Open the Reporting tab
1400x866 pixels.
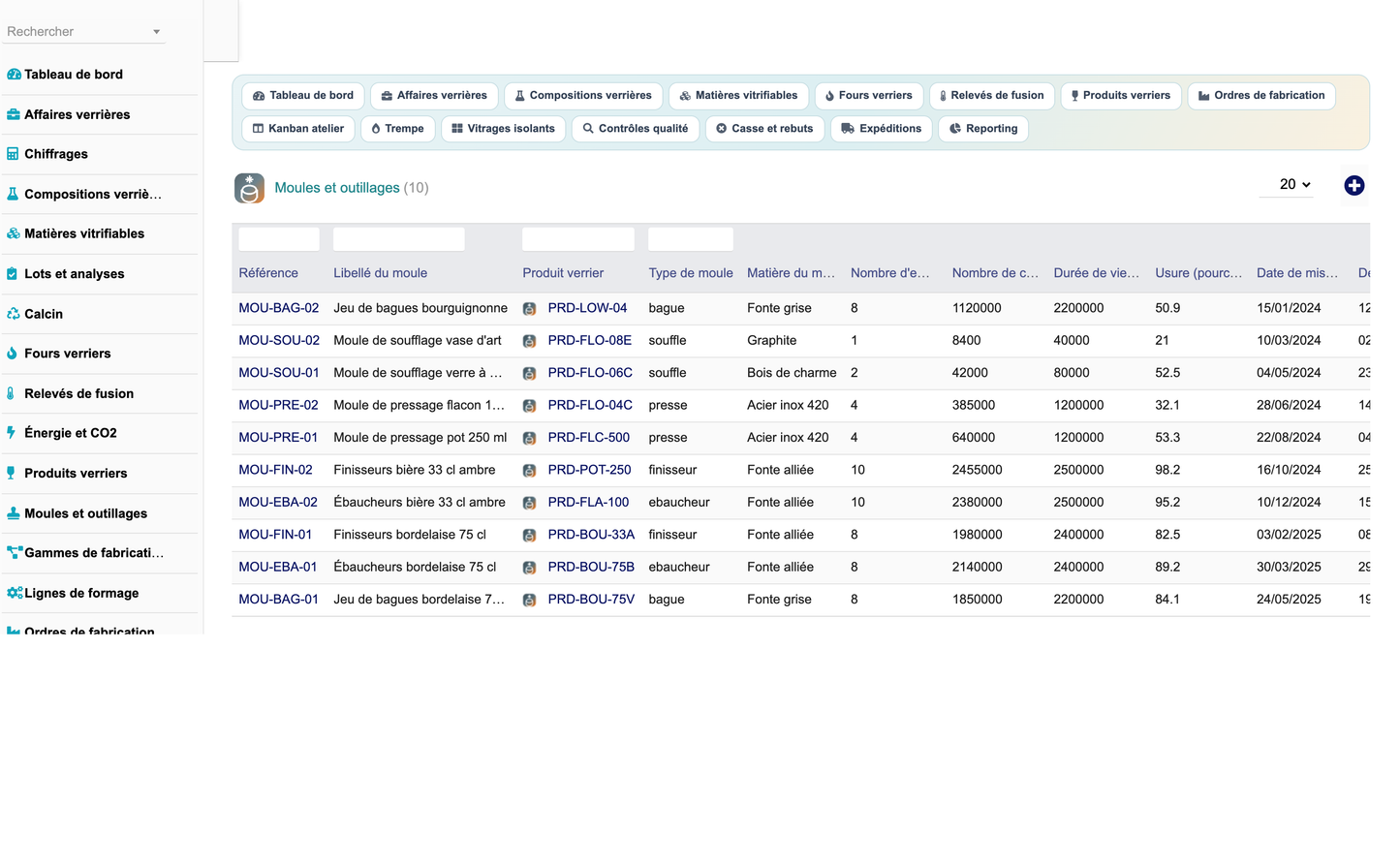[x=983, y=129]
